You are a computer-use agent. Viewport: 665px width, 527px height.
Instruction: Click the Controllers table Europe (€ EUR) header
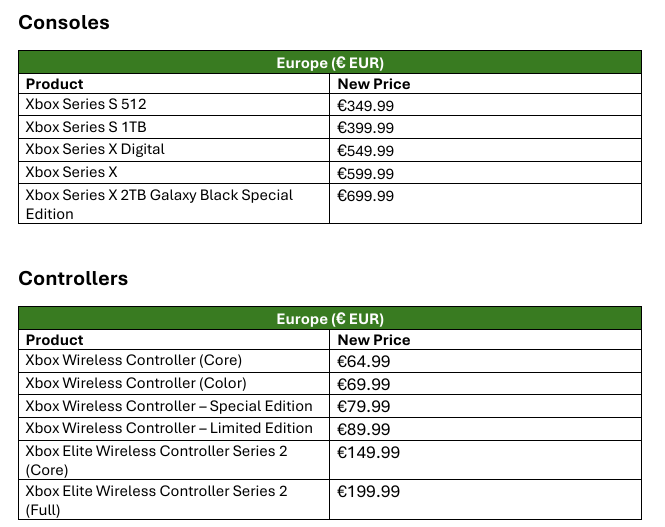point(330,319)
